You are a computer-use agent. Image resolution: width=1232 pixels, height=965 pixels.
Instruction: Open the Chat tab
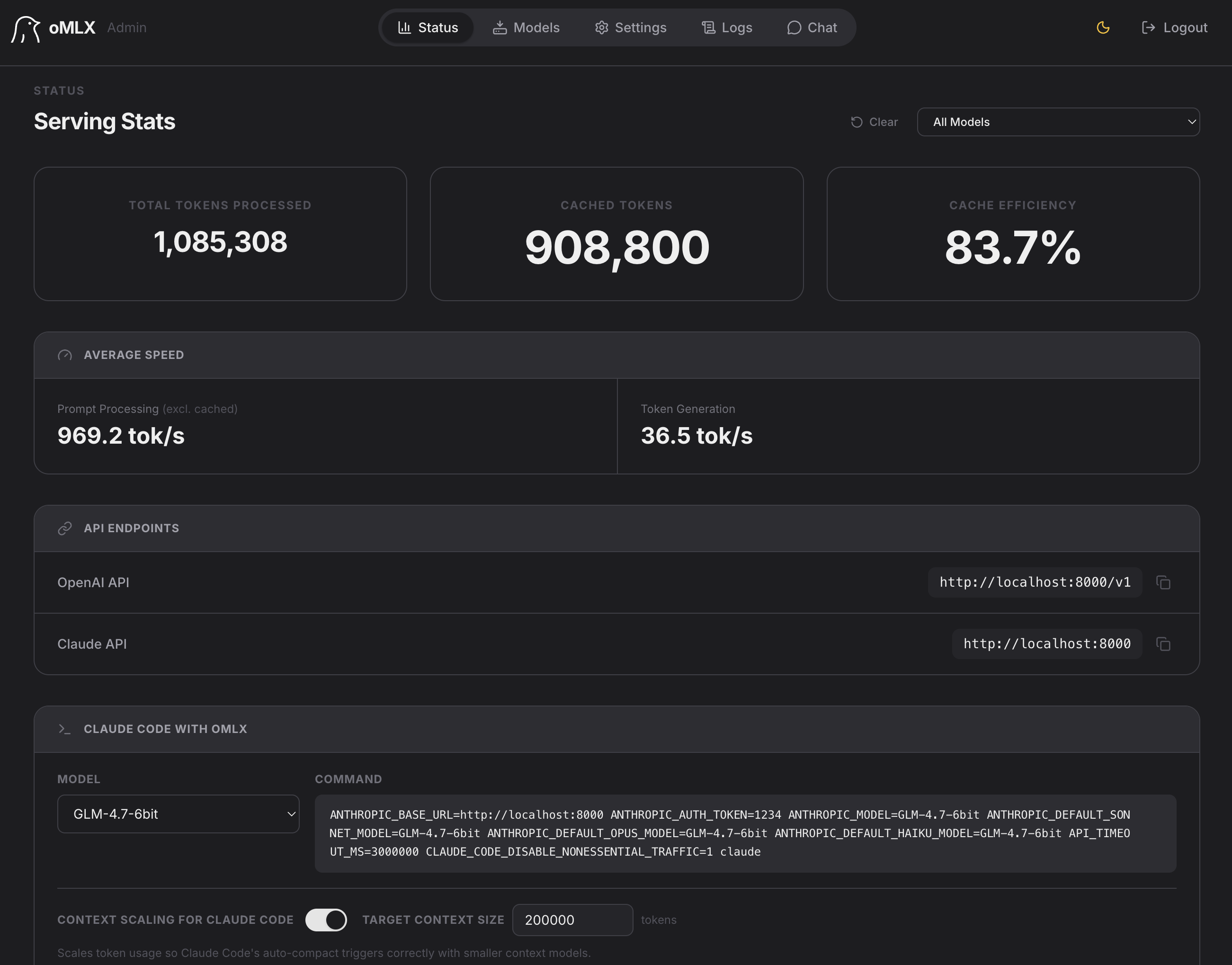coord(812,27)
